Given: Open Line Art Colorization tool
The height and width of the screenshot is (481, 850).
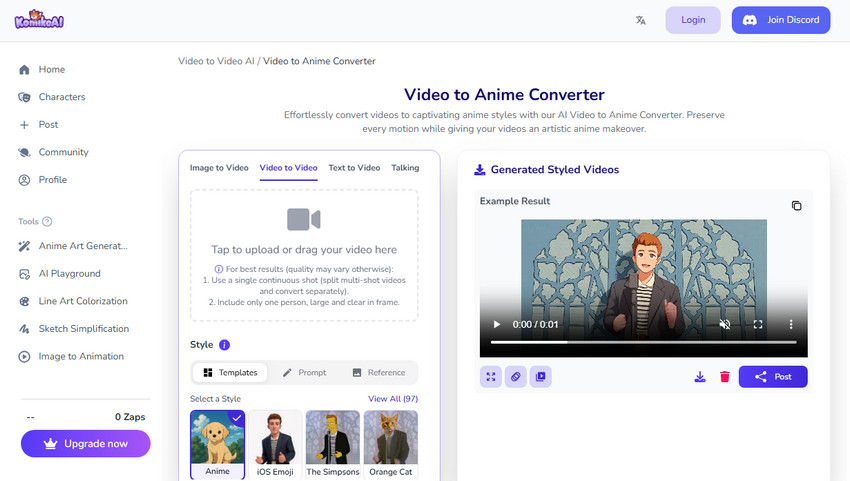Looking at the screenshot, I should coord(83,301).
